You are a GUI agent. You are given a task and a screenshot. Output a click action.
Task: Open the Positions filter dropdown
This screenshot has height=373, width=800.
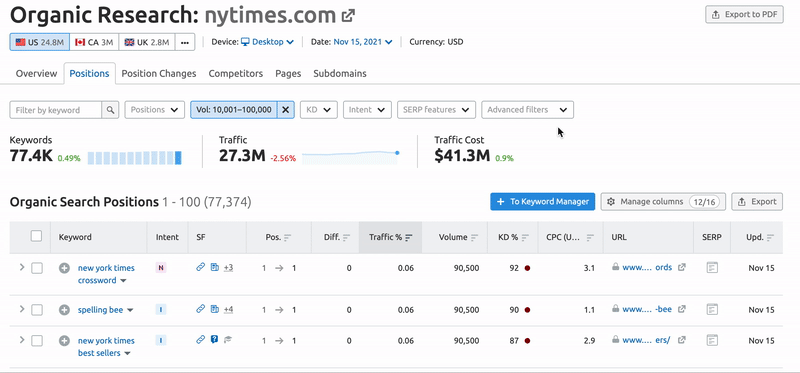tap(155, 110)
